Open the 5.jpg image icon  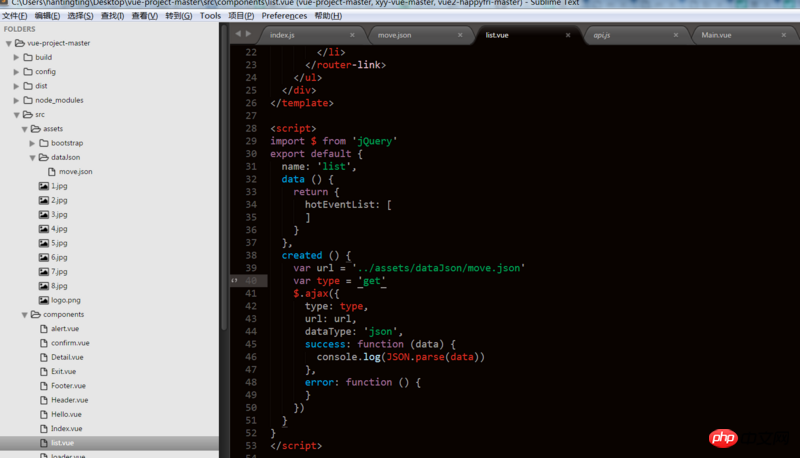point(44,243)
